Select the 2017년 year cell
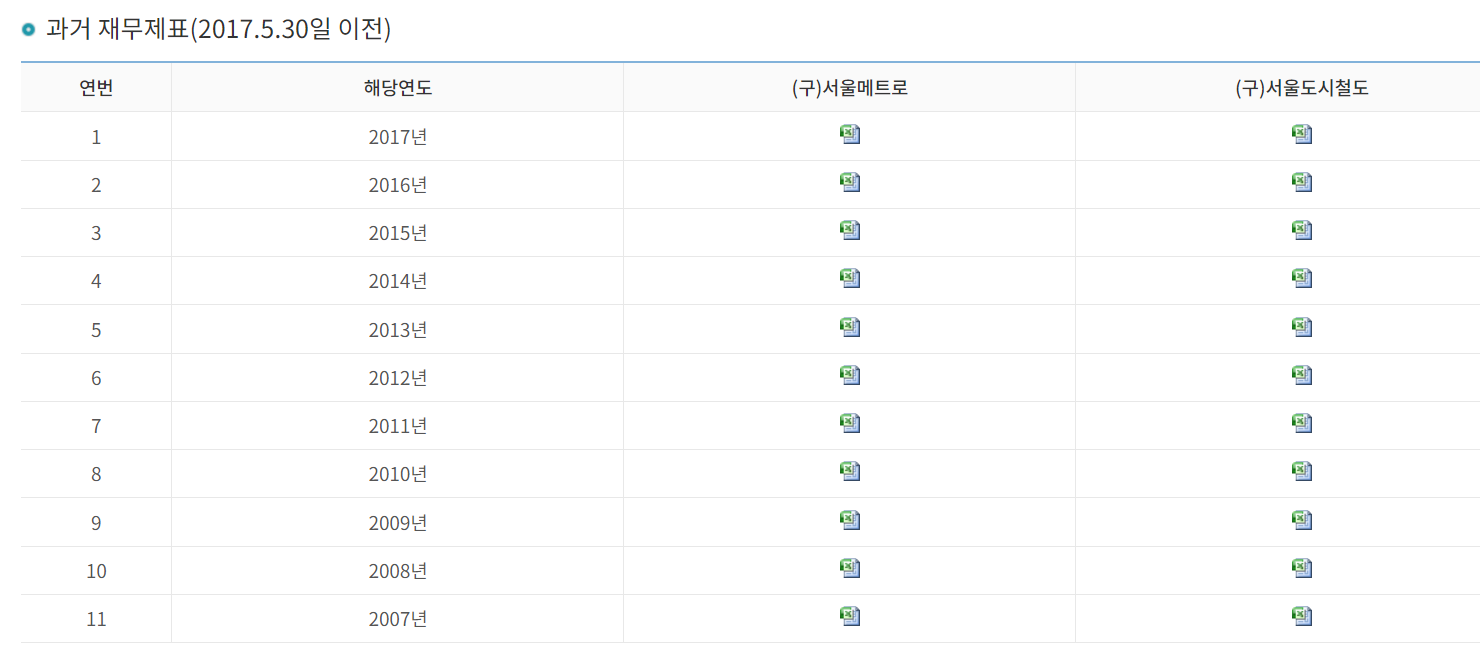This screenshot has width=1480, height=662. coord(398,137)
